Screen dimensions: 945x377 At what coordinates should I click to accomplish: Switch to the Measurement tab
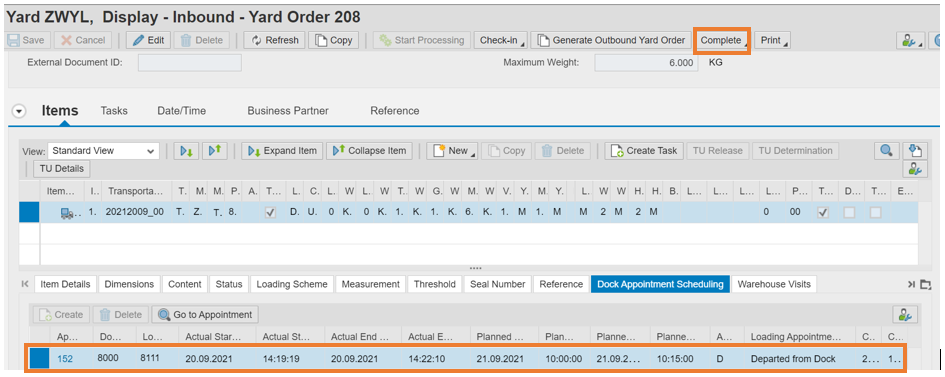pos(371,284)
